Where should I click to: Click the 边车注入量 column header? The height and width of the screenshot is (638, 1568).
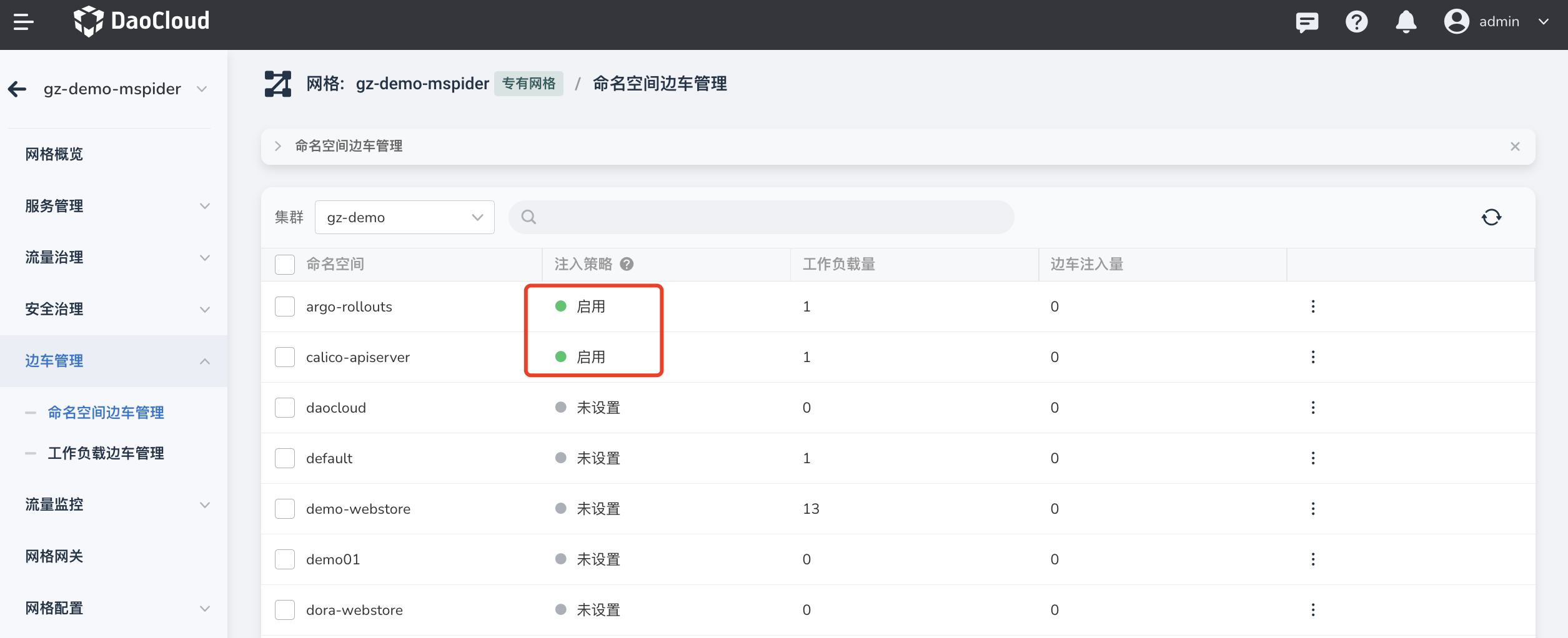[1086, 265]
